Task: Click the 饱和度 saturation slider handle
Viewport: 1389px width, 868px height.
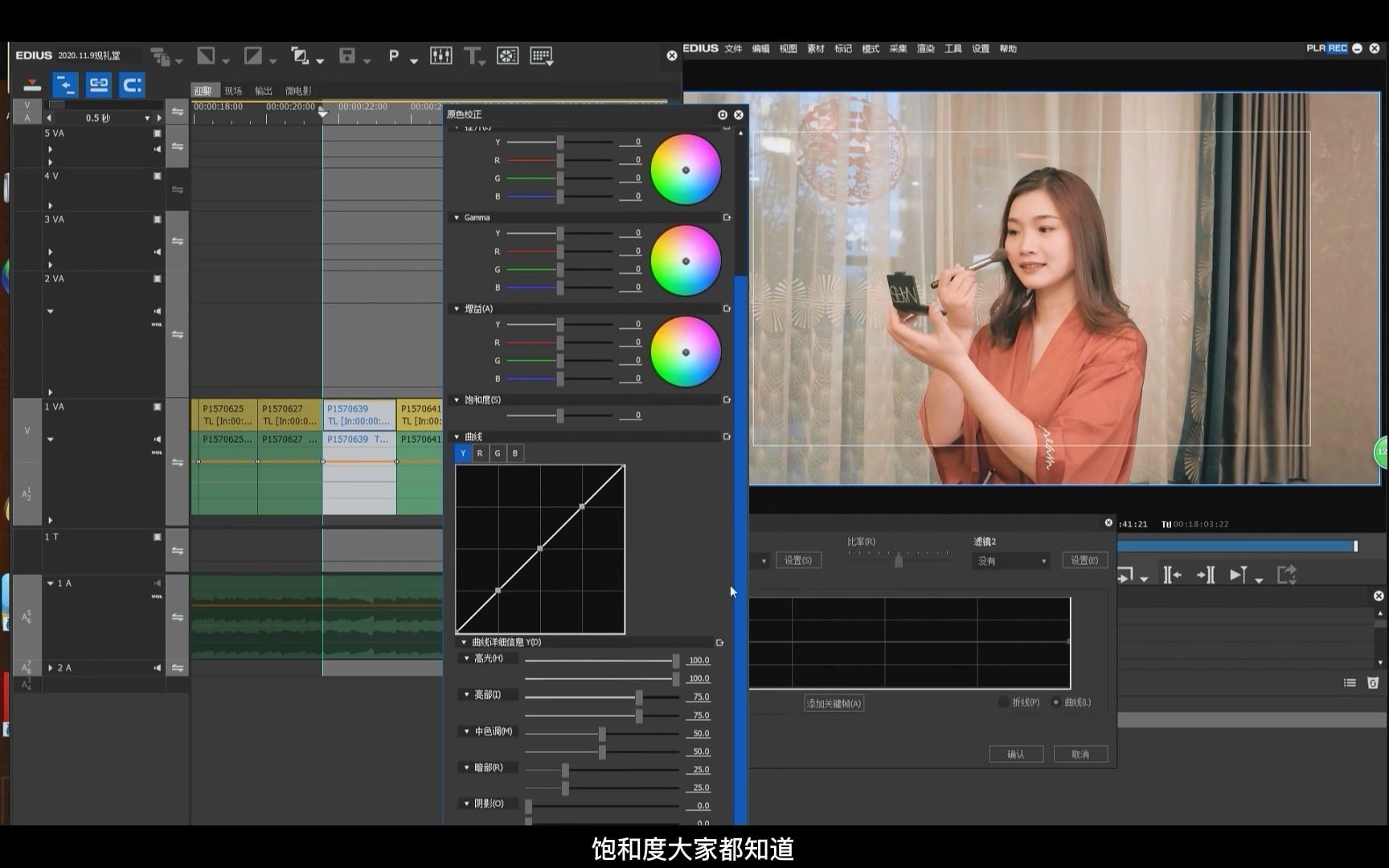Action: click(559, 416)
